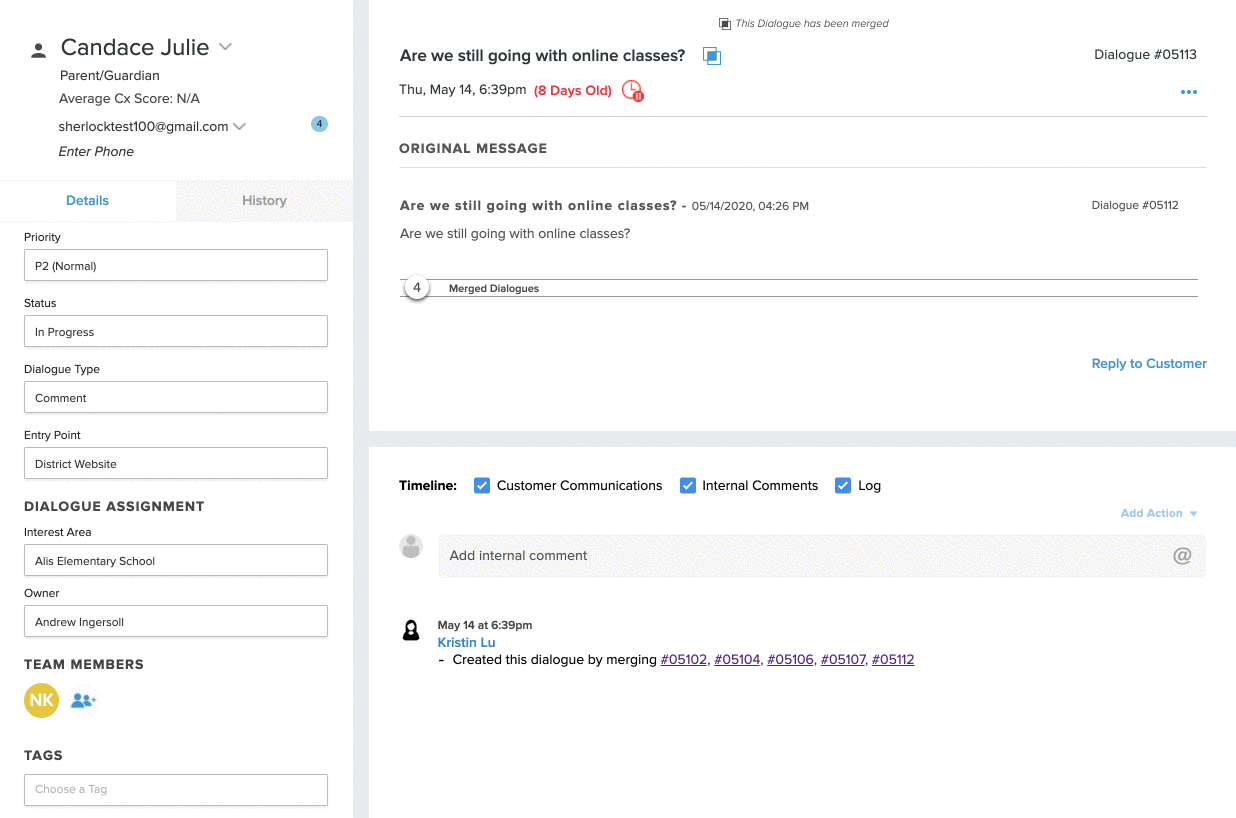Click the NK team member avatar

point(41,701)
